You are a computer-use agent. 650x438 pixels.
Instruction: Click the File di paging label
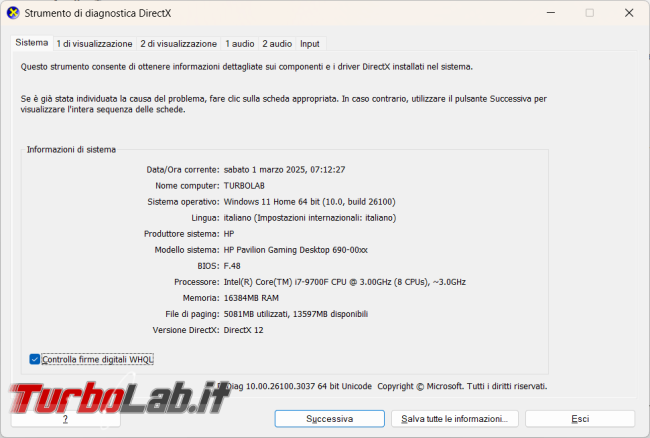192,314
